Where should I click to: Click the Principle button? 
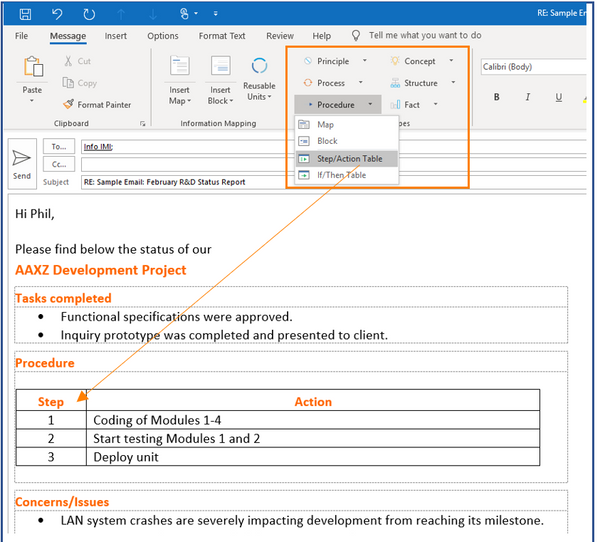click(x=326, y=61)
